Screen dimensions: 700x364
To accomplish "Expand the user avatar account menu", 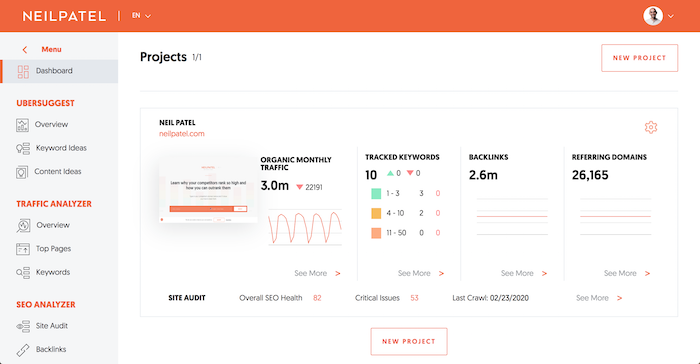I will [x=658, y=16].
